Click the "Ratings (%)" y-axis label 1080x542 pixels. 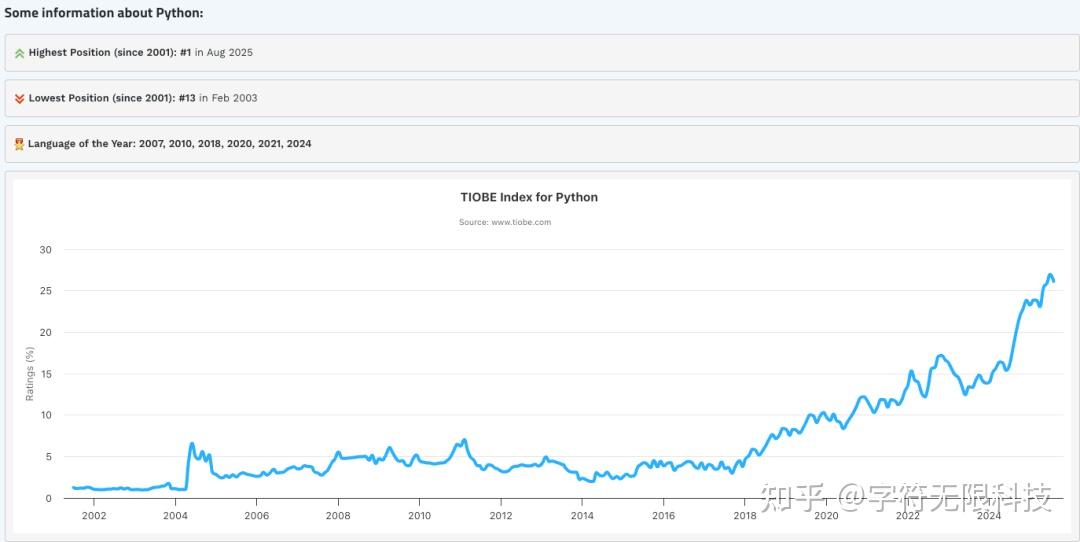pos(30,374)
